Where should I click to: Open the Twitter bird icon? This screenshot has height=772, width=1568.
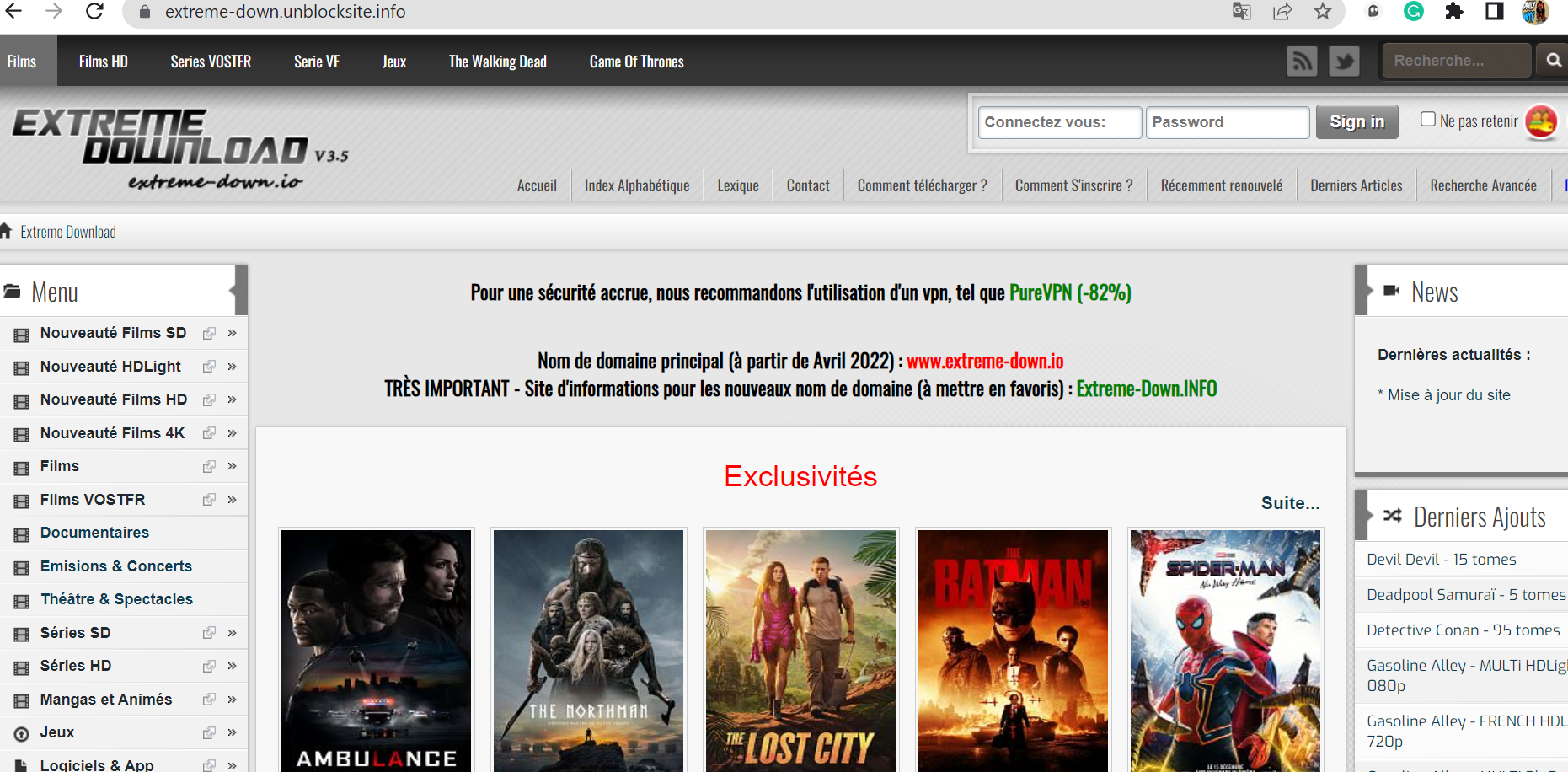tap(1344, 62)
